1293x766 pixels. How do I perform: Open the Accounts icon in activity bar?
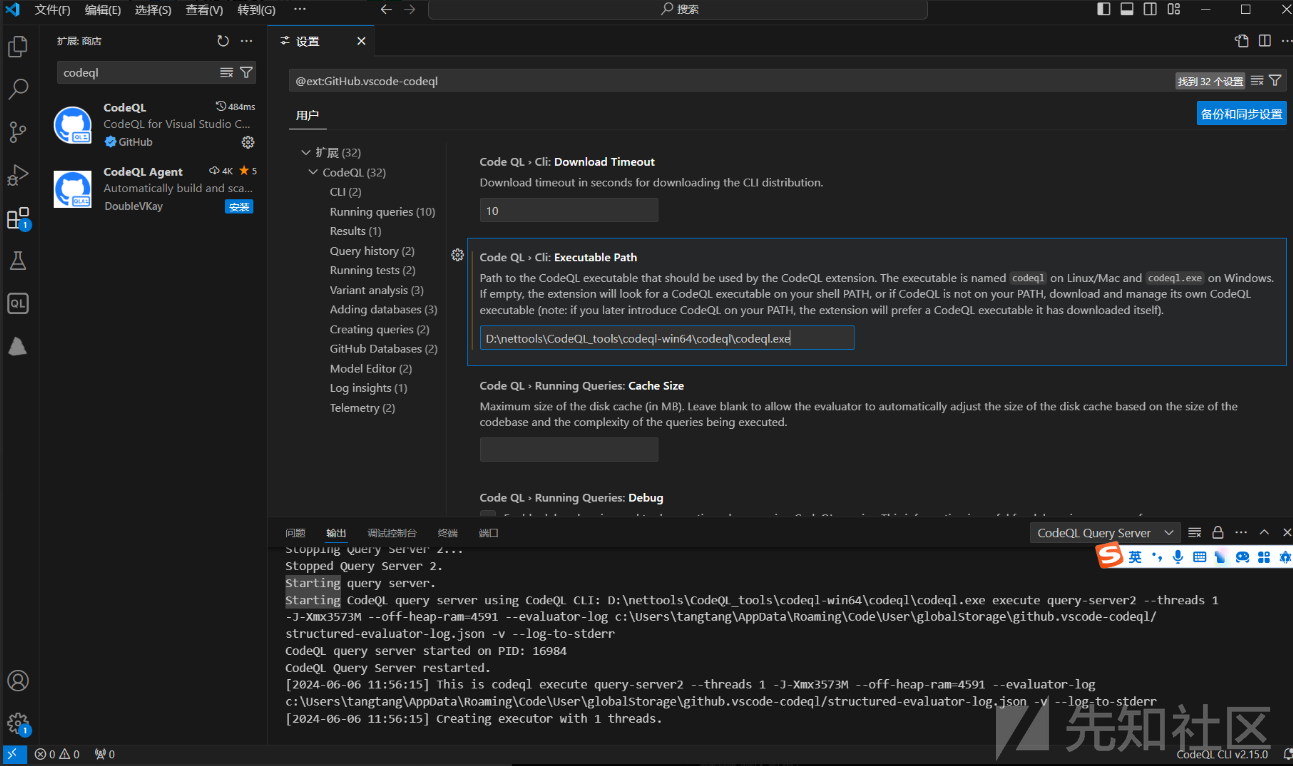(18, 681)
